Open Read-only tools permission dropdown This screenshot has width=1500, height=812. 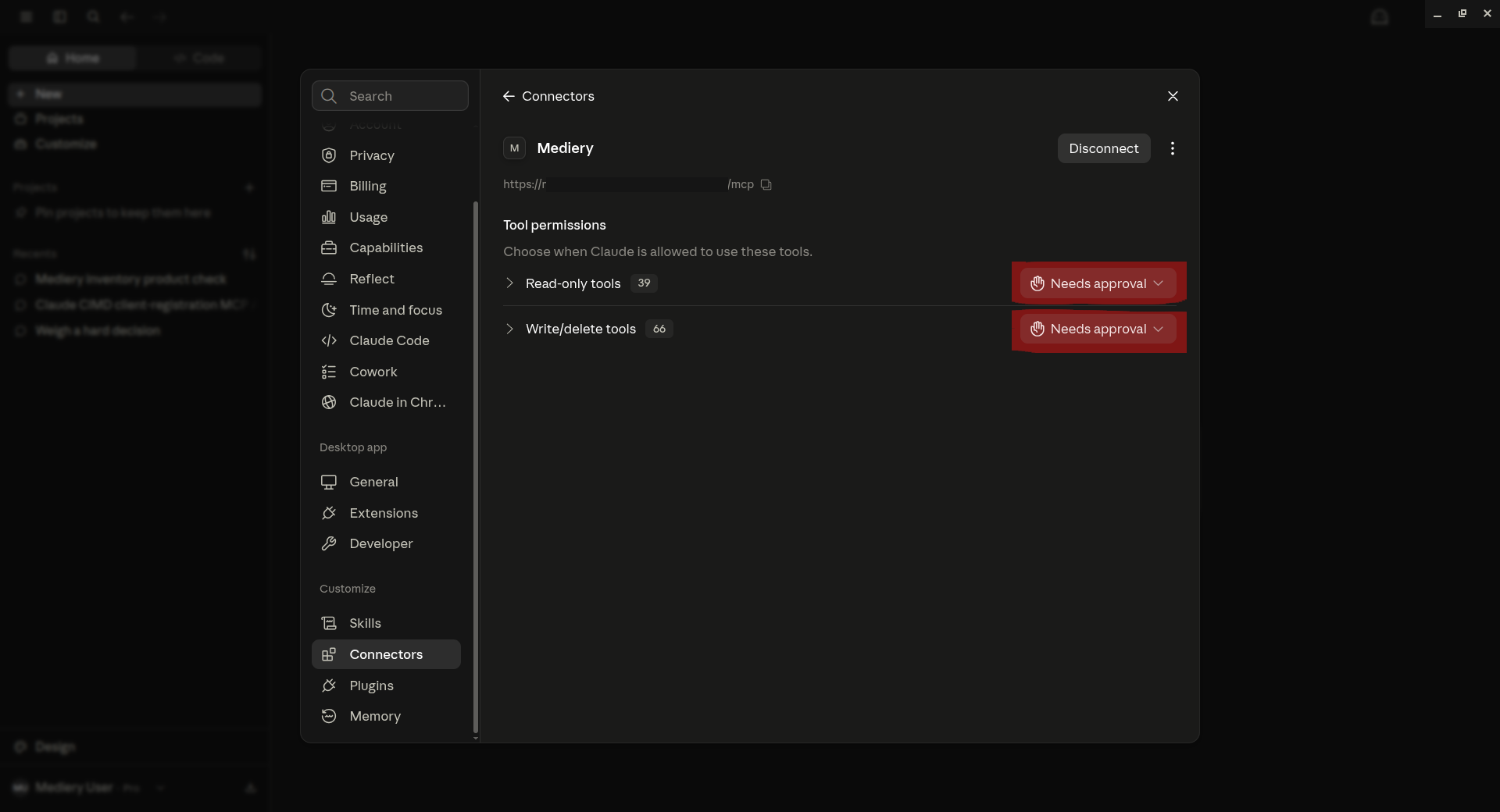pyautogui.click(x=1098, y=283)
